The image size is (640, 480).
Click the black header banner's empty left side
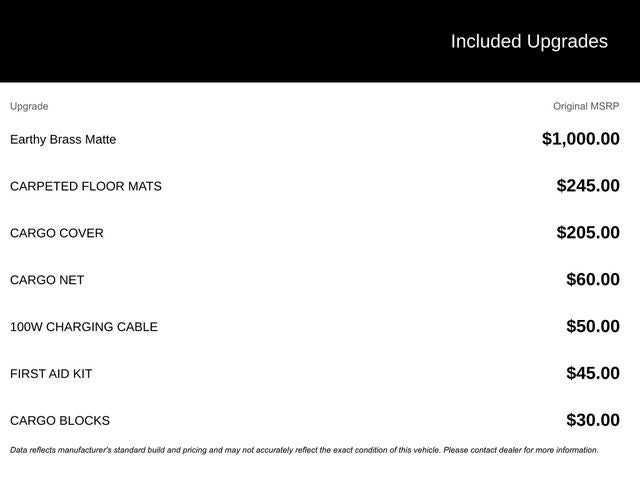[x=150, y=41]
